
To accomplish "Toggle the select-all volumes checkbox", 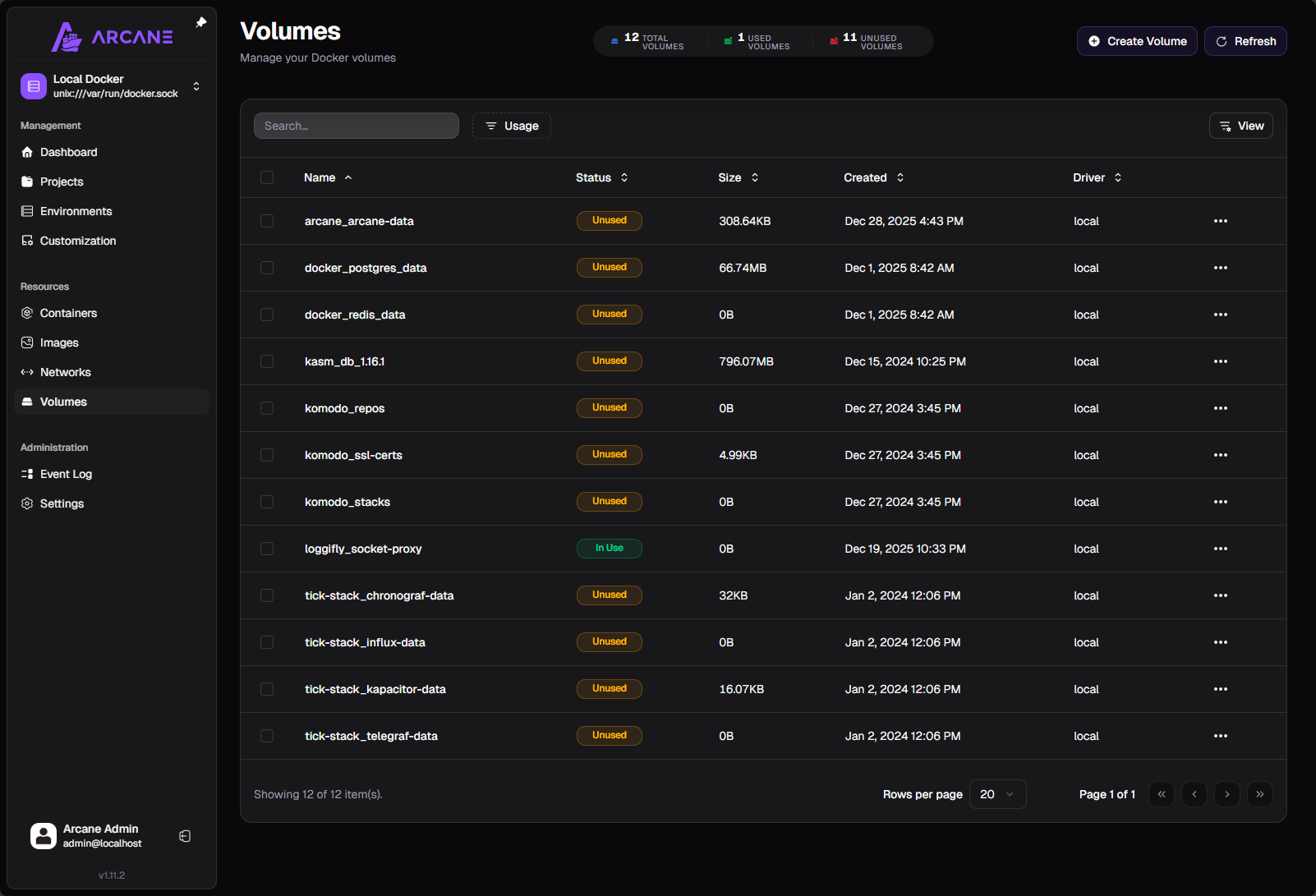I will 267,177.
